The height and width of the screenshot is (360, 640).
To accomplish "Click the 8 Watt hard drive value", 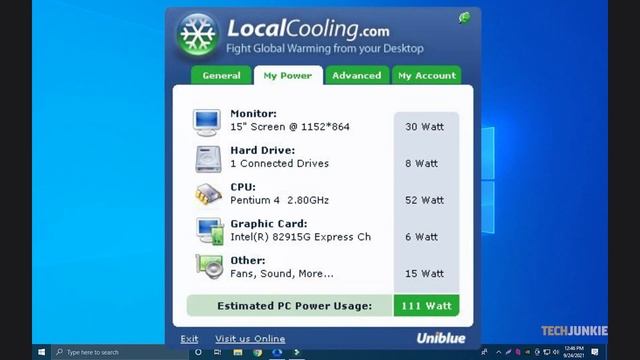I will pos(421,163).
